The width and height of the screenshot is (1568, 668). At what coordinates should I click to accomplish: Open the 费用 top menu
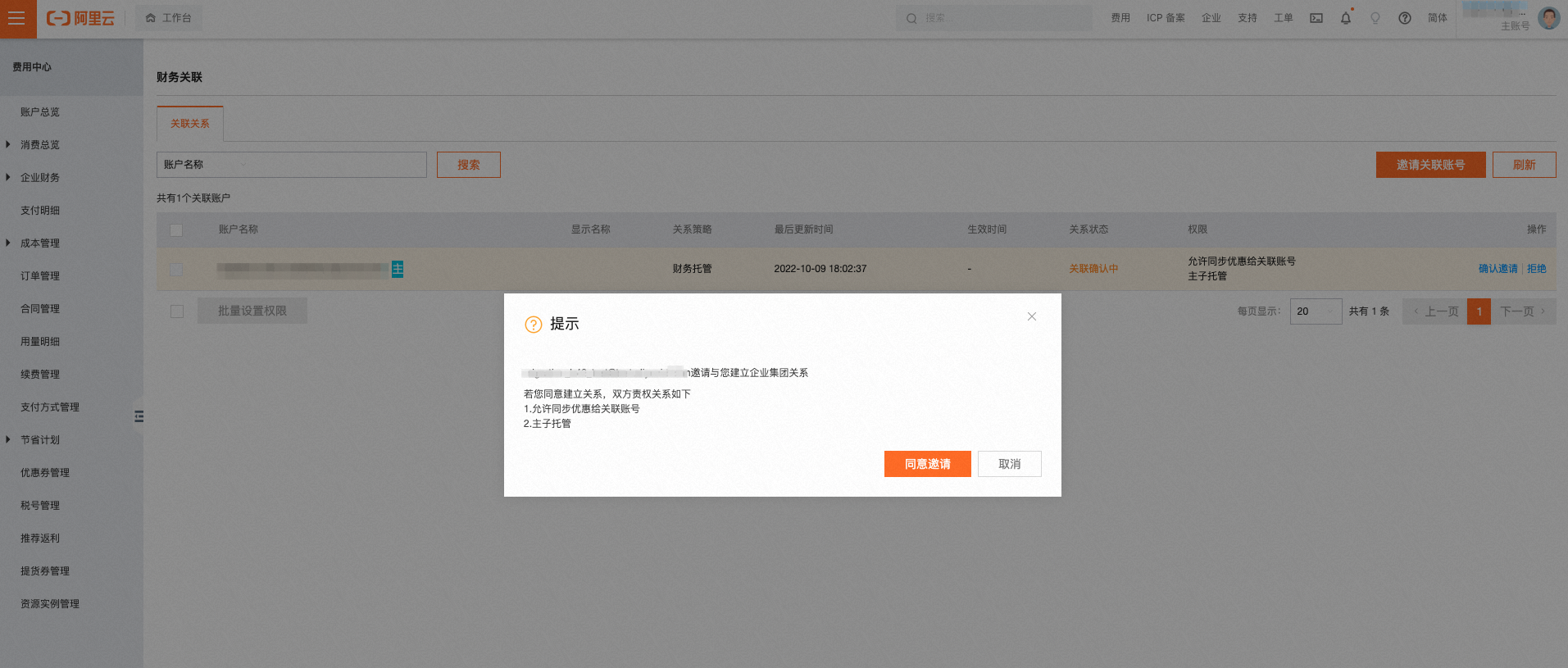tap(1120, 18)
